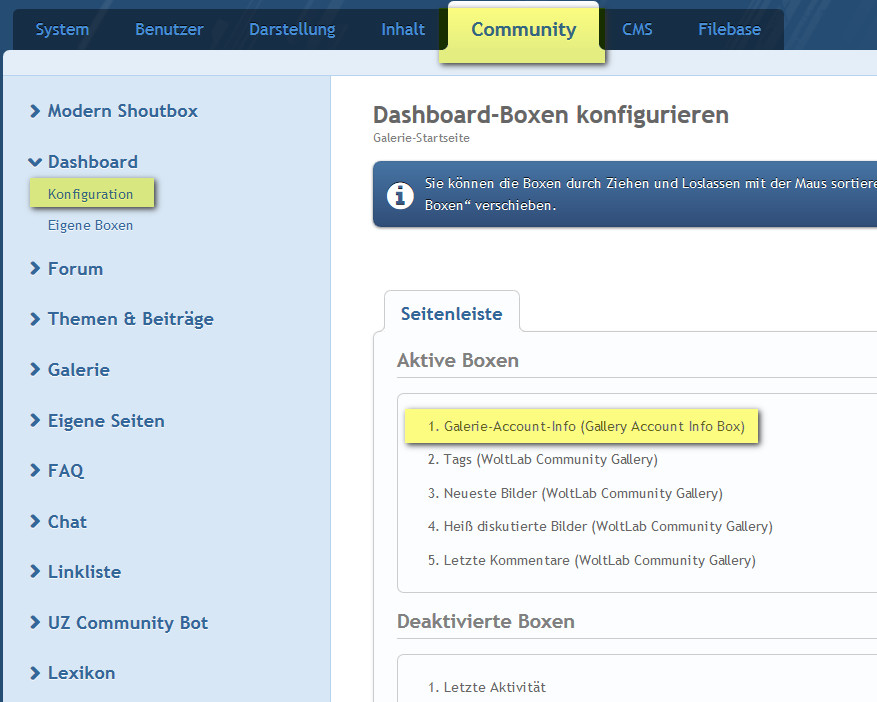The width and height of the screenshot is (877, 702).
Task: Expand the Eigene Seiten chevron
Action: (35, 421)
